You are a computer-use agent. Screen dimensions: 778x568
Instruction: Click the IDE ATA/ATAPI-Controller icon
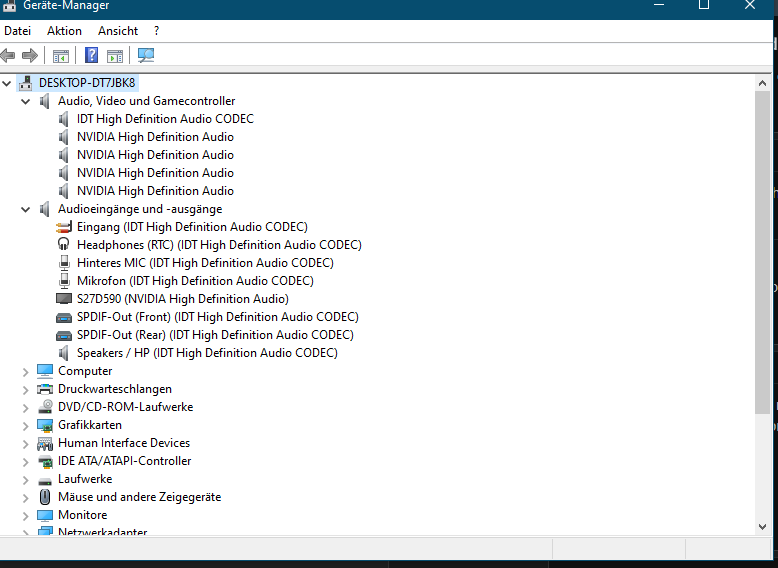pyautogui.click(x=45, y=461)
